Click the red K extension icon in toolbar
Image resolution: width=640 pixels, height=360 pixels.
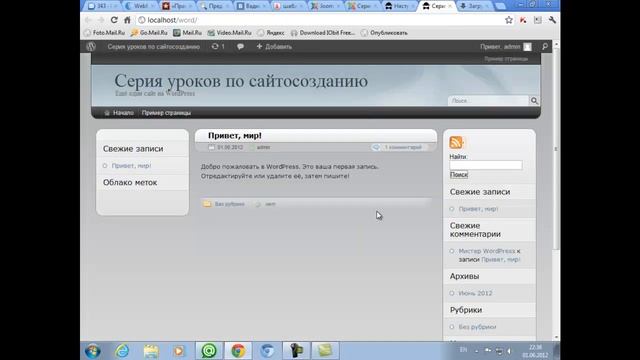tap(523, 20)
